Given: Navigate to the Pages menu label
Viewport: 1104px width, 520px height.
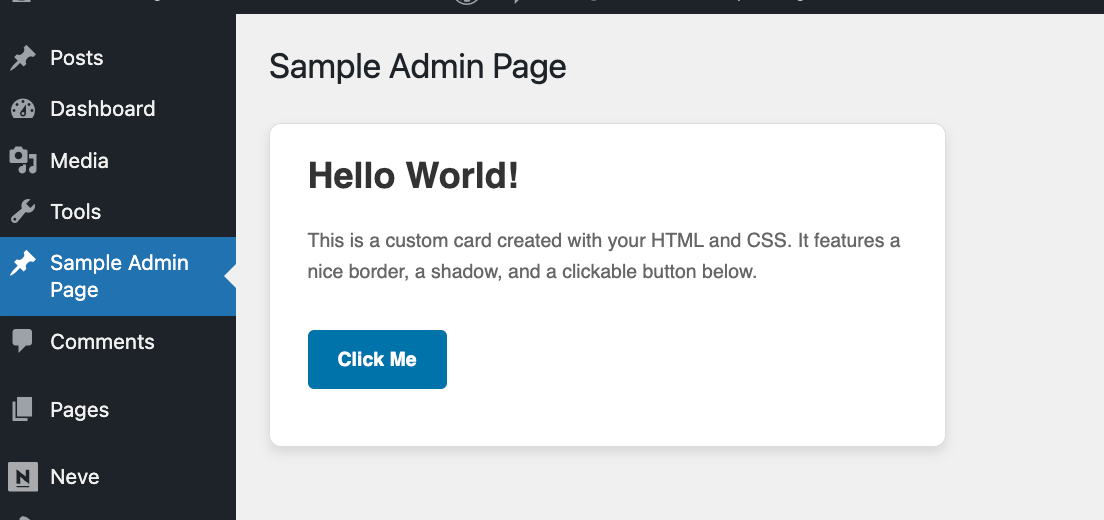Looking at the screenshot, I should (x=80, y=410).
